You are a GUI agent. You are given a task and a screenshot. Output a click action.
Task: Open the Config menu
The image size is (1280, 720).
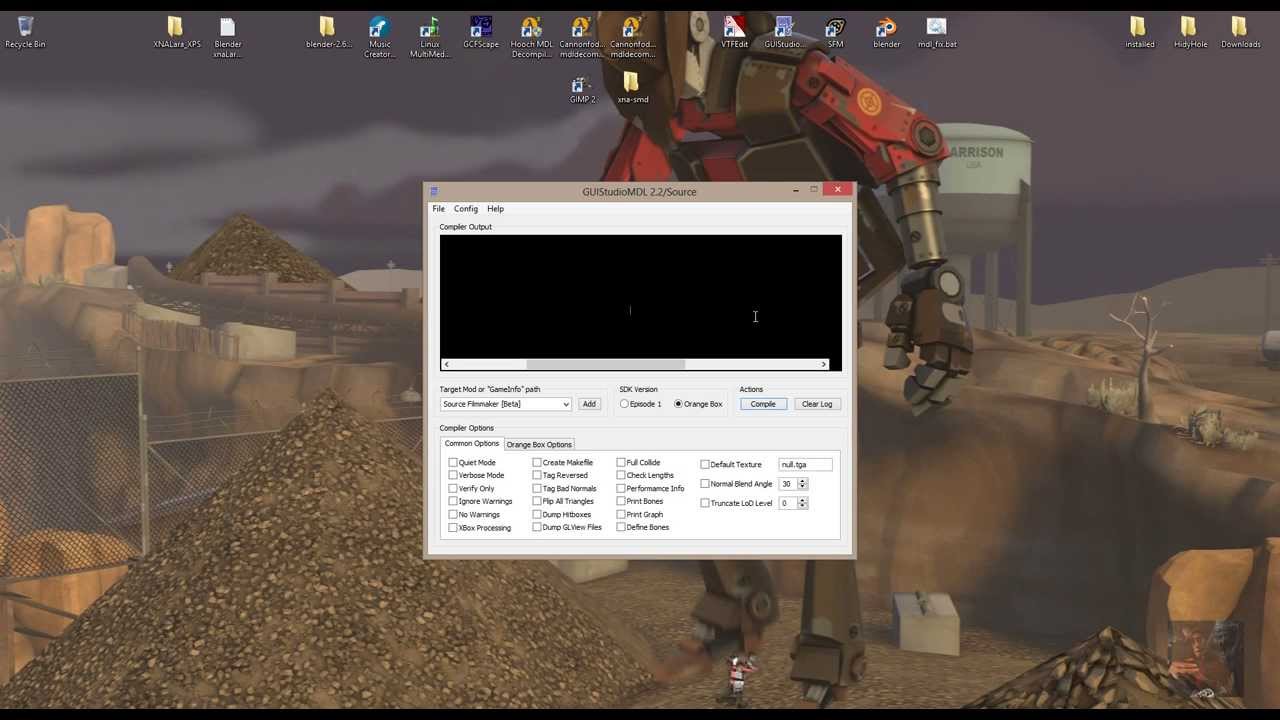(466, 209)
